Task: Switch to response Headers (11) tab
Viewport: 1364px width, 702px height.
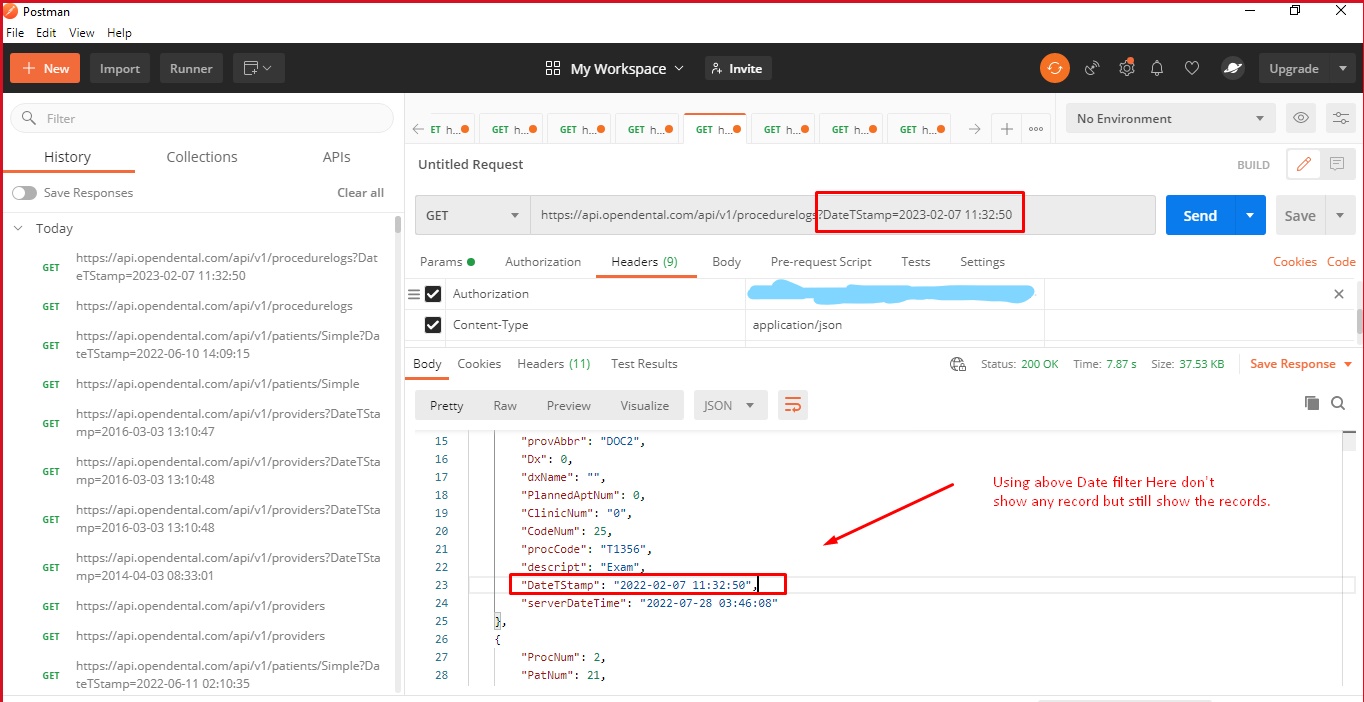Action: (x=553, y=364)
